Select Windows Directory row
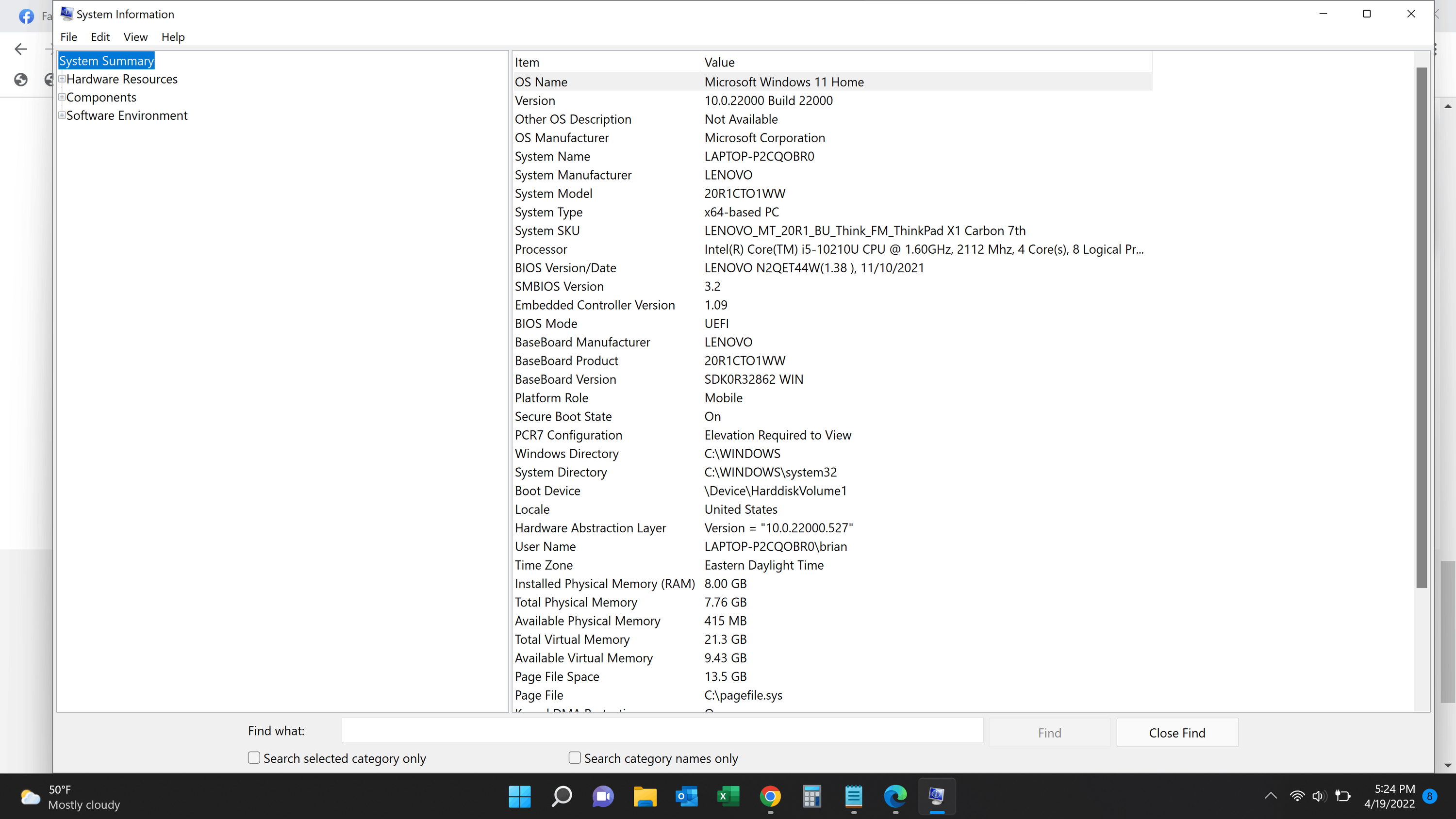 point(832,454)
